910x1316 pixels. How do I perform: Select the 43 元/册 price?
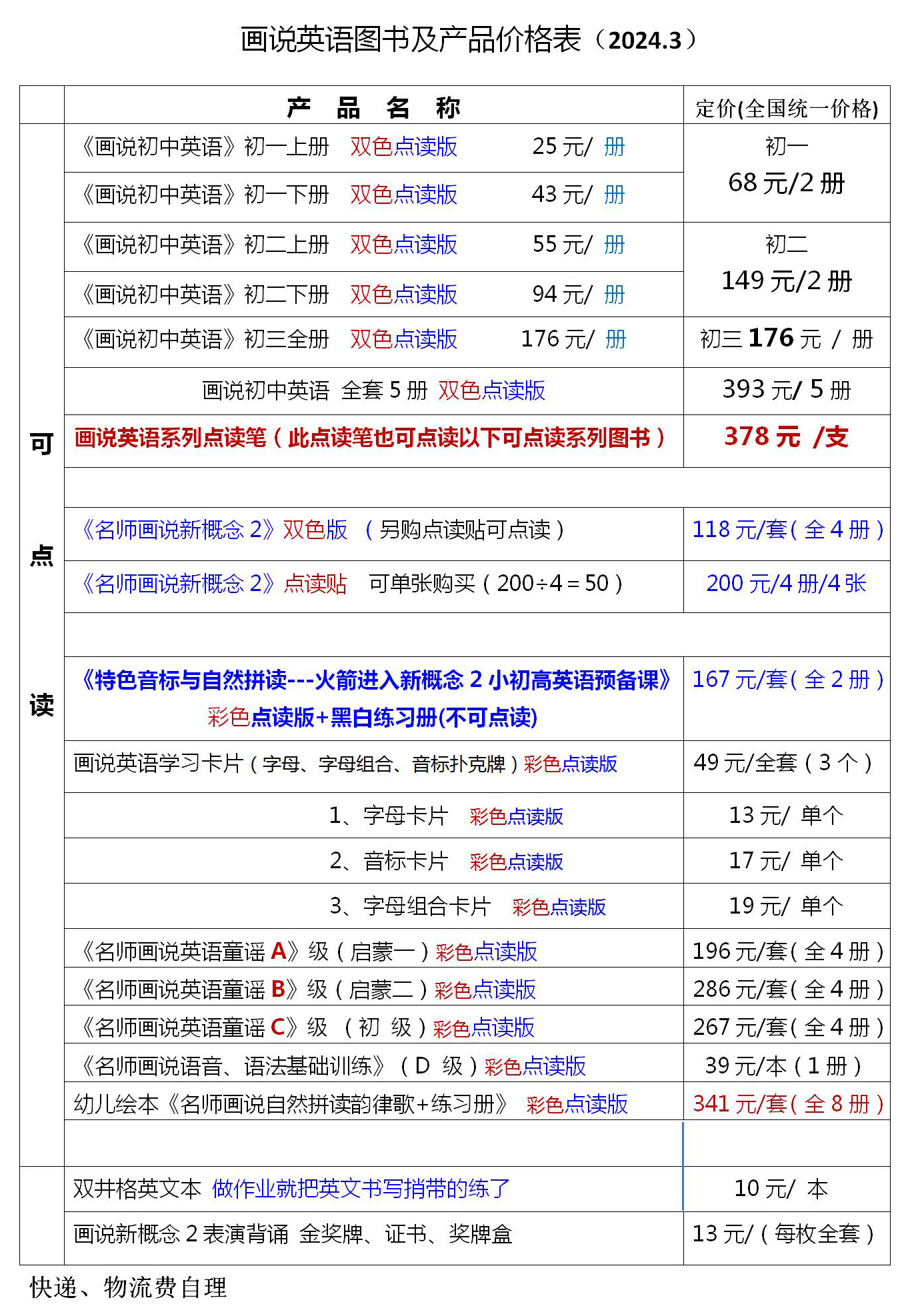pos(579,195)
